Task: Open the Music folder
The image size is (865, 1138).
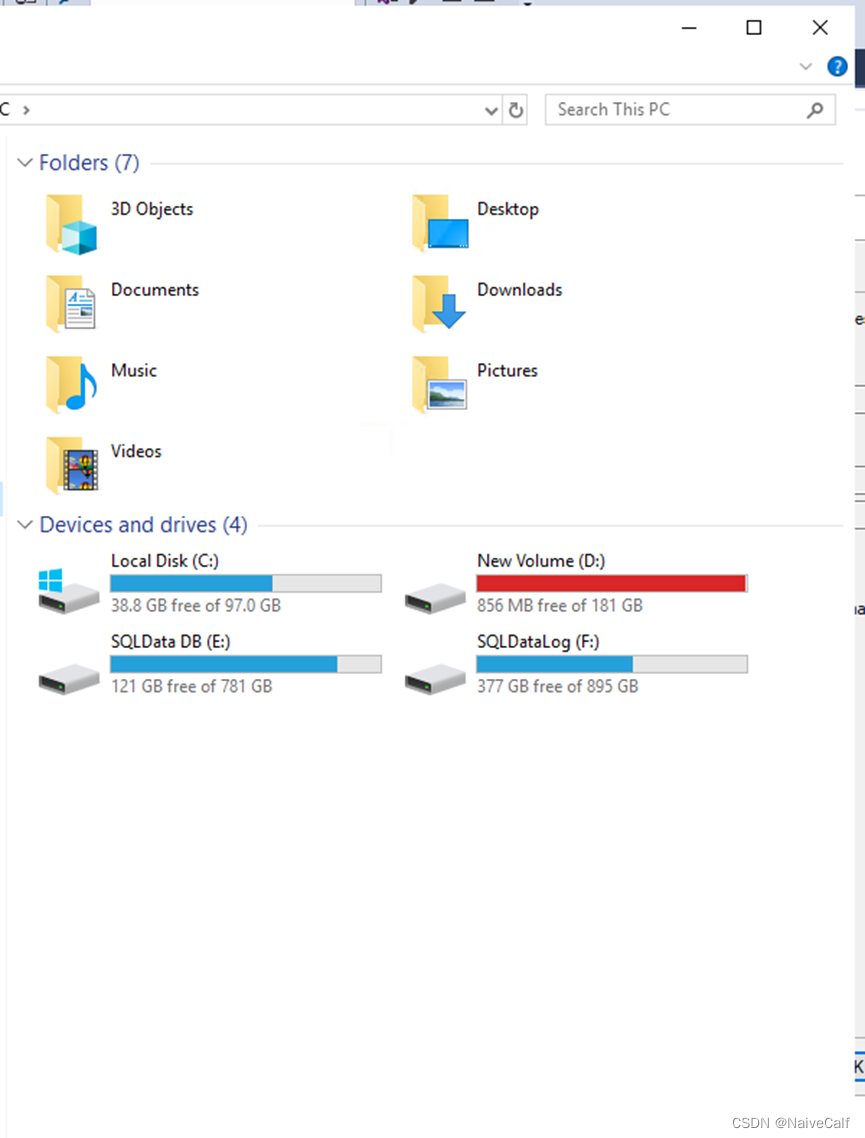Action: (x=134, y=371)
